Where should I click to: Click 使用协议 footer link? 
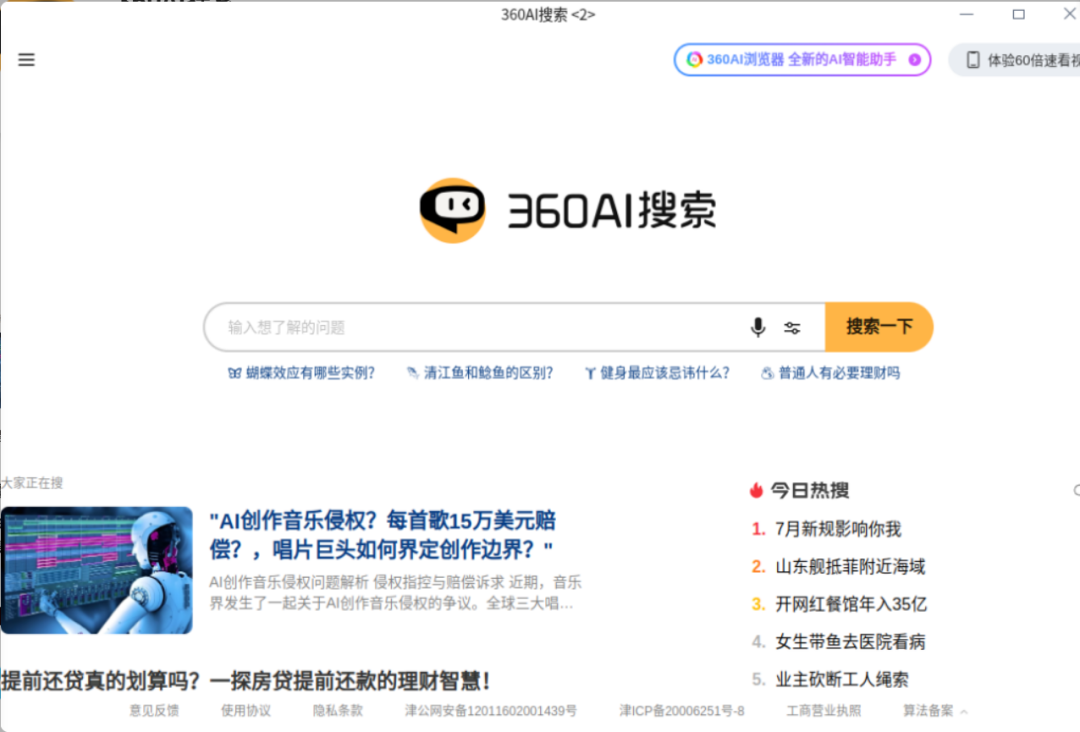pos(246,711)
